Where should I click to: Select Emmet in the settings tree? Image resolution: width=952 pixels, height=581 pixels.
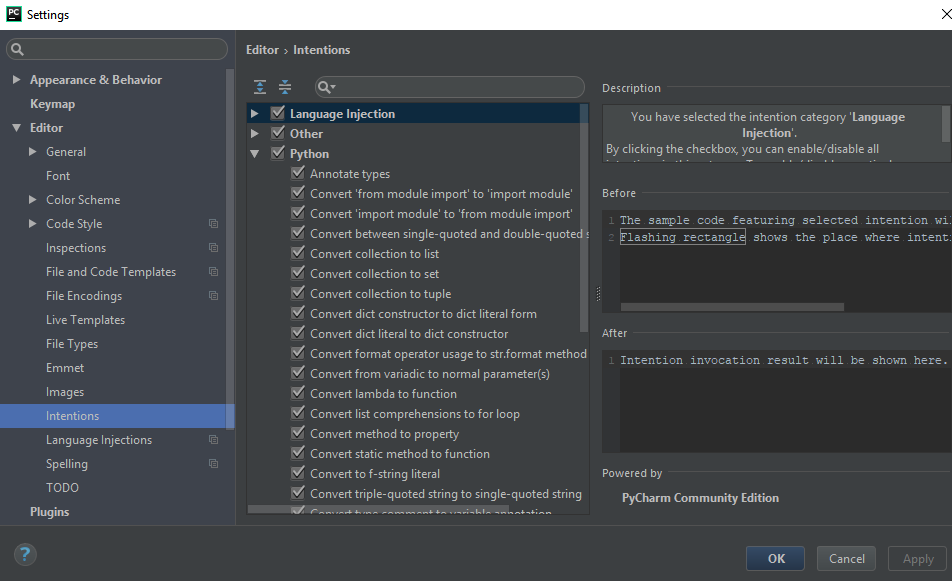pyautogui.click(x=65, y=367)
